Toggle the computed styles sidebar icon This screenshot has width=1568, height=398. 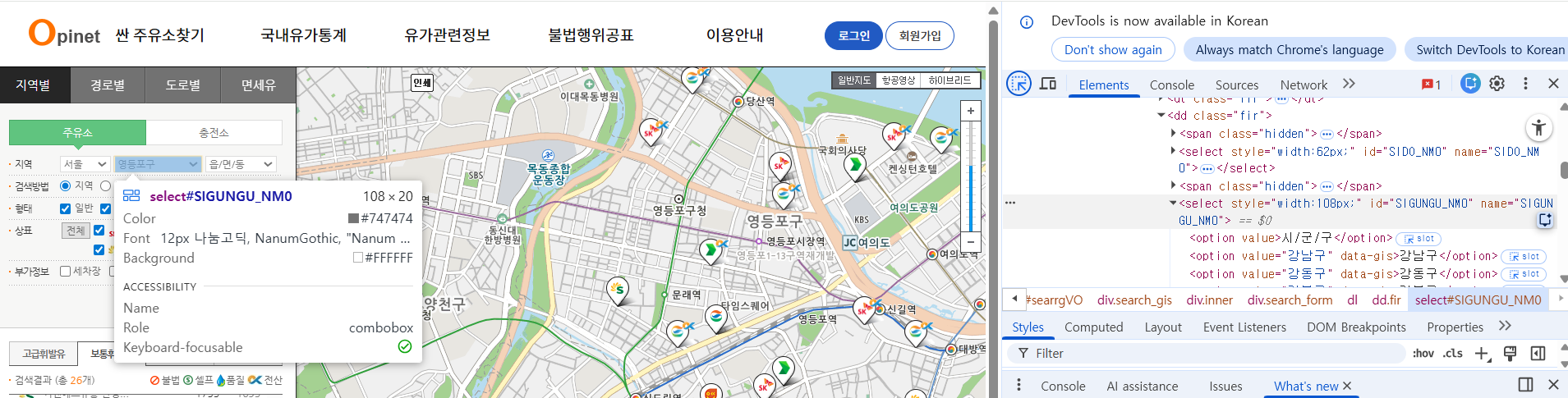(x=1538, y=354)
